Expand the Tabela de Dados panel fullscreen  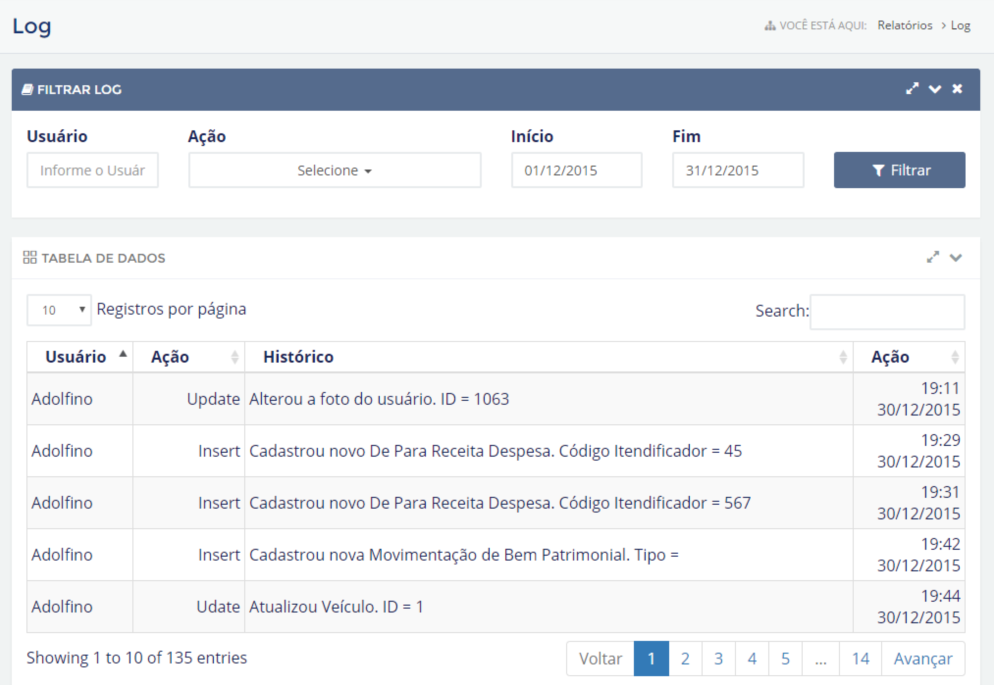coord(932,257)
